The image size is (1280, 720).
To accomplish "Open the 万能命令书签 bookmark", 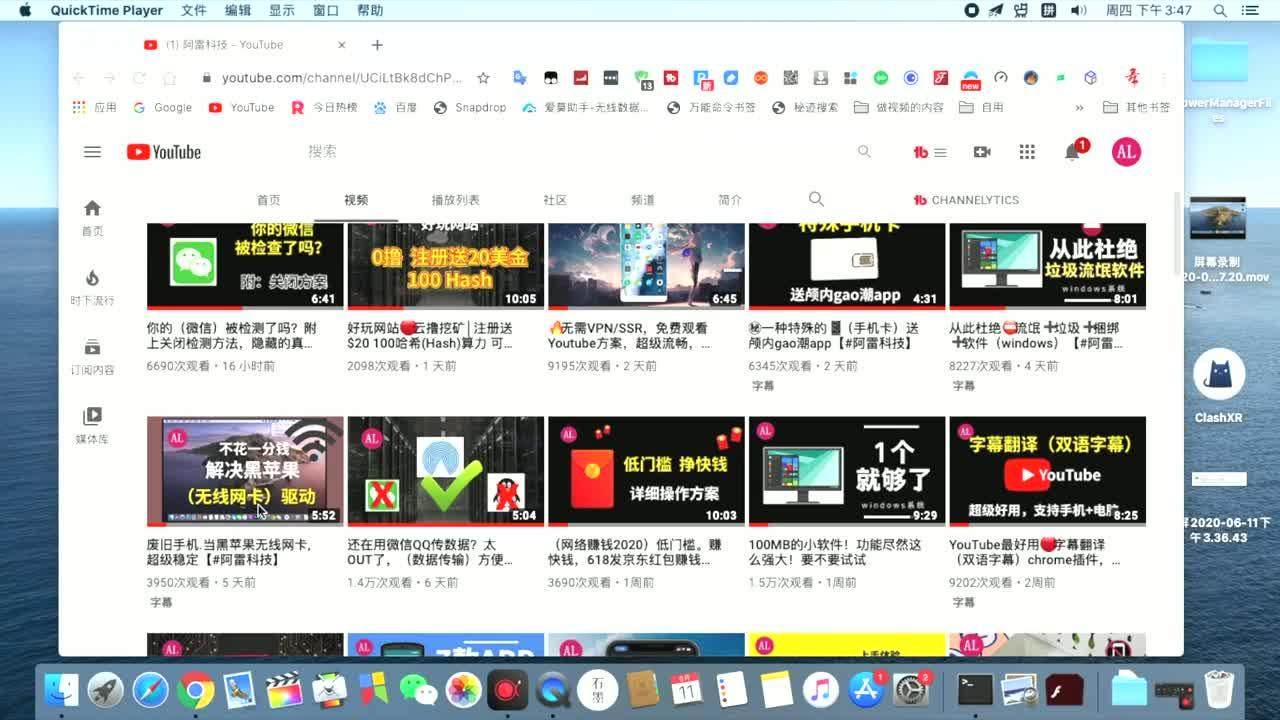I will [711, 107].
